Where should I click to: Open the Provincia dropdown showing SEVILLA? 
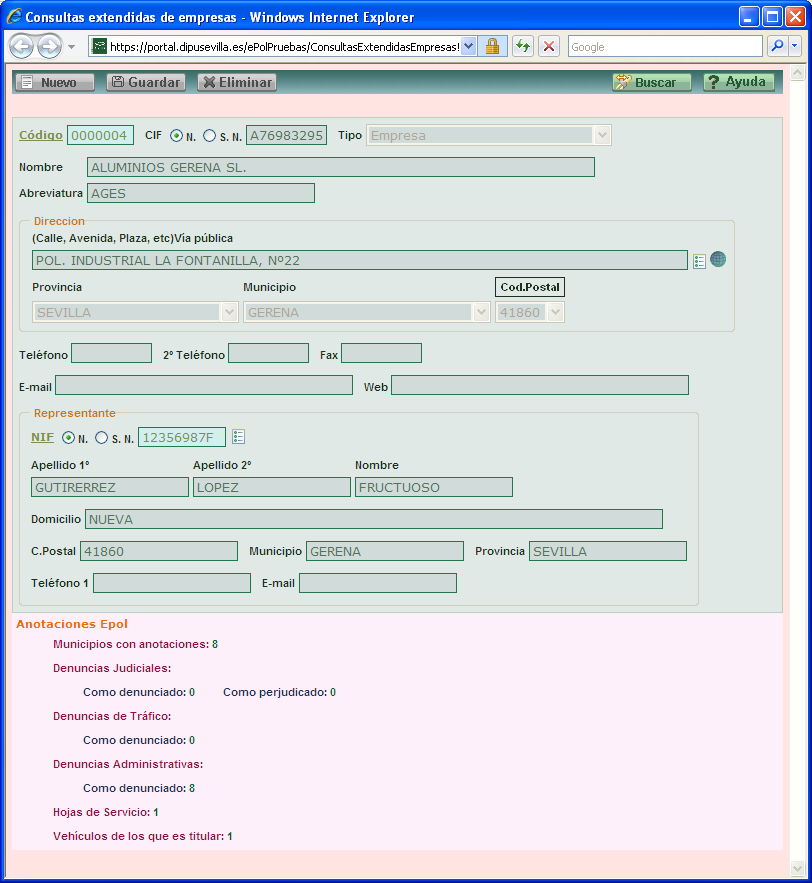coord(228,312)
